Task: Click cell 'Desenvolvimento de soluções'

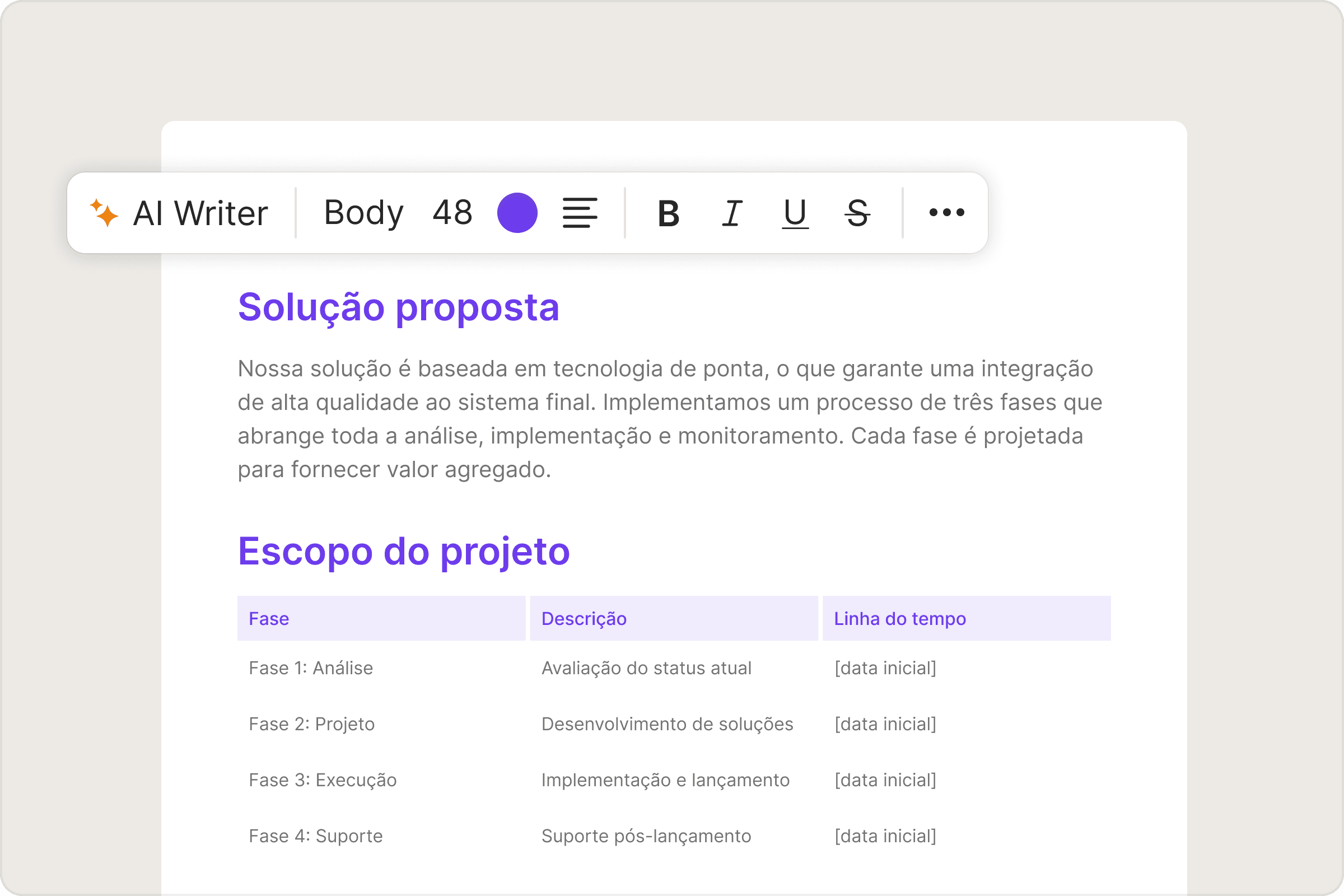Action: point(667,724)
